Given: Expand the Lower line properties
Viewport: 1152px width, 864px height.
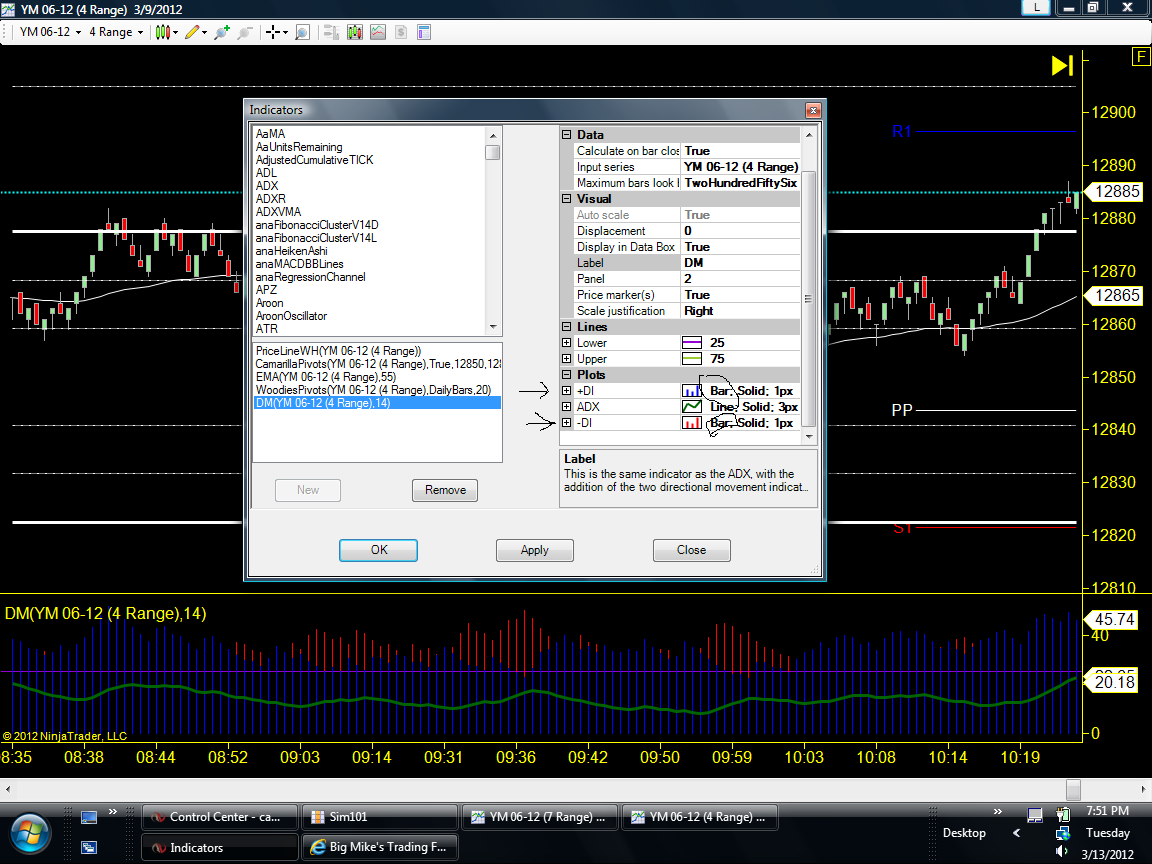Looking at the screenshot, I should click(566, 343).
